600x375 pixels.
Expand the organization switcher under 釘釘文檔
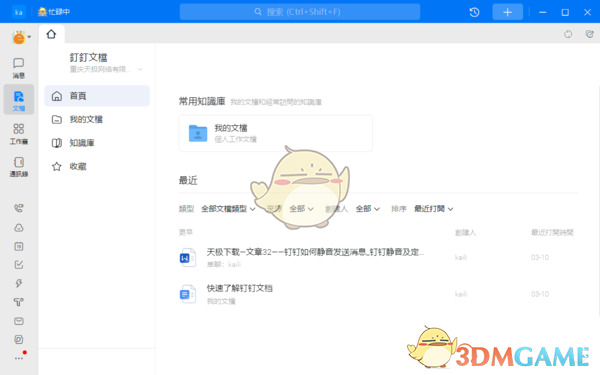point(140,69)
